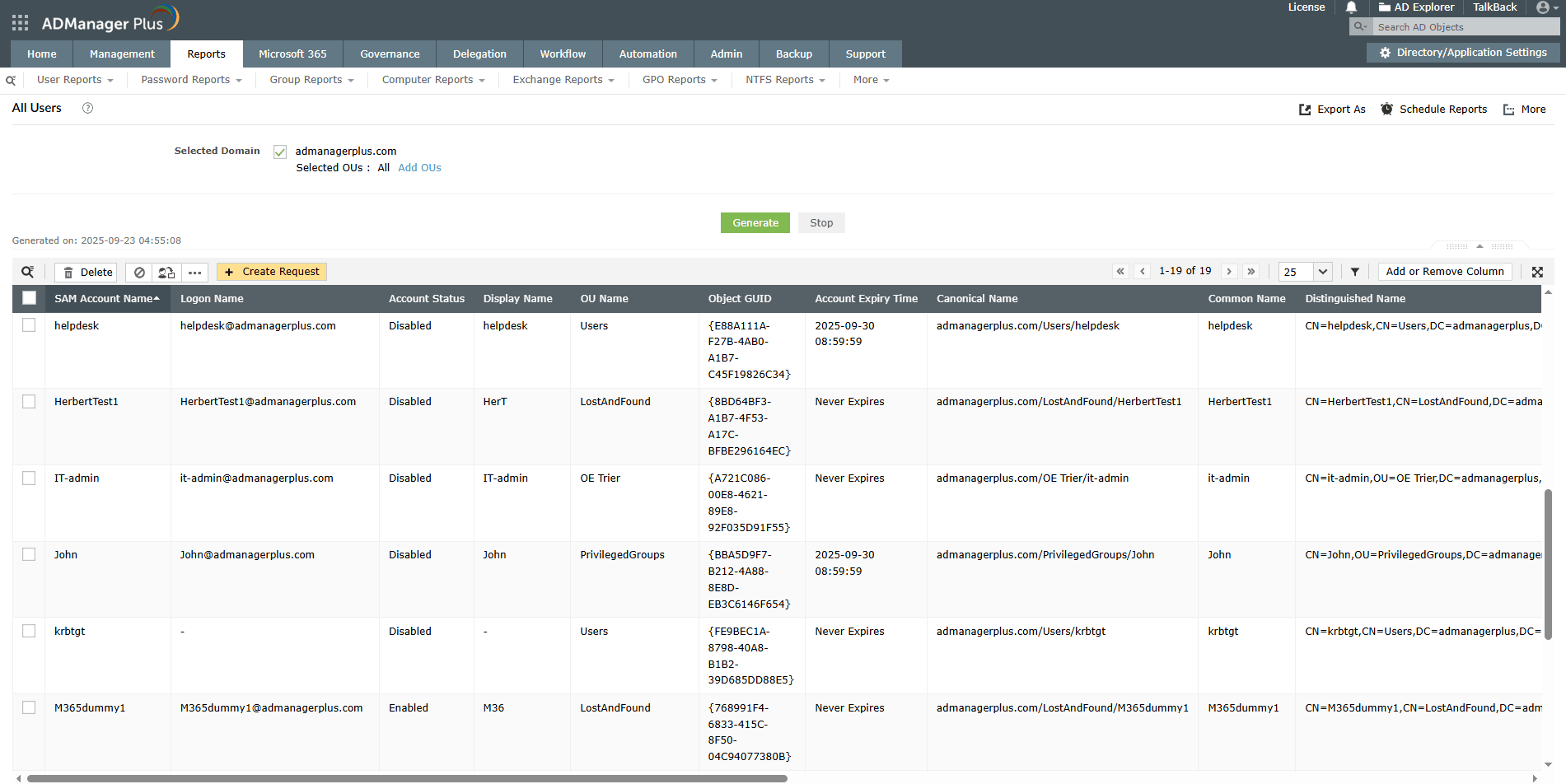The width and height of the screenshot is (1566, 784).
Task: Switch to the Delegation tab
Action: click(x=479, y=54)
